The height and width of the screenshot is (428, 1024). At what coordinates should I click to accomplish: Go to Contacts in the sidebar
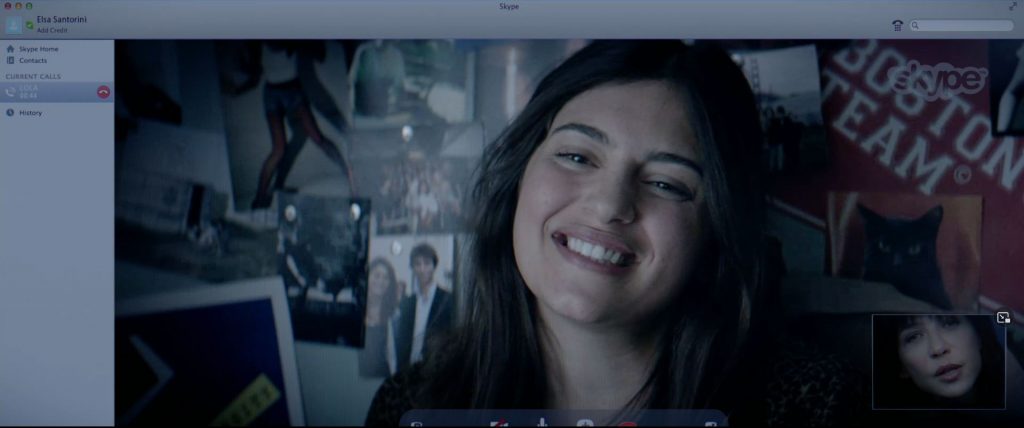33,61
